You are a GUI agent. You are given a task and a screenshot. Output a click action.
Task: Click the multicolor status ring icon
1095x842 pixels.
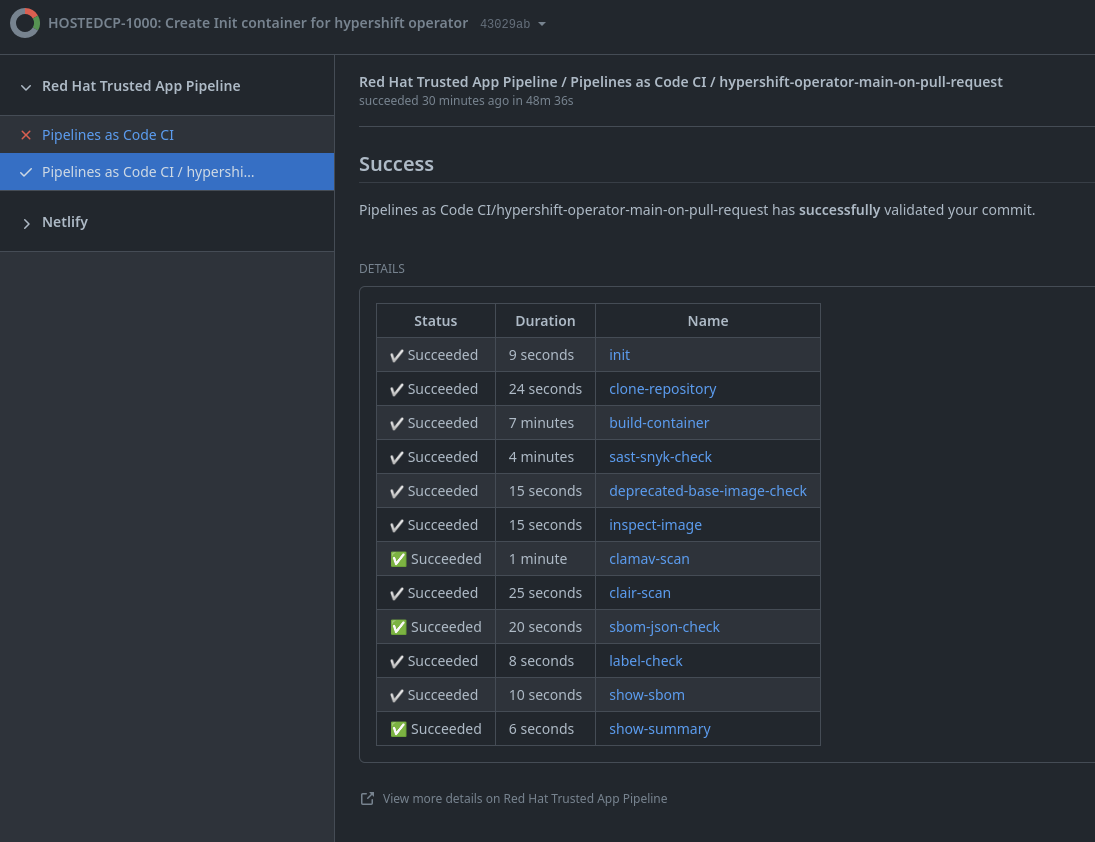pyautogui.click(x=25, y=23)
